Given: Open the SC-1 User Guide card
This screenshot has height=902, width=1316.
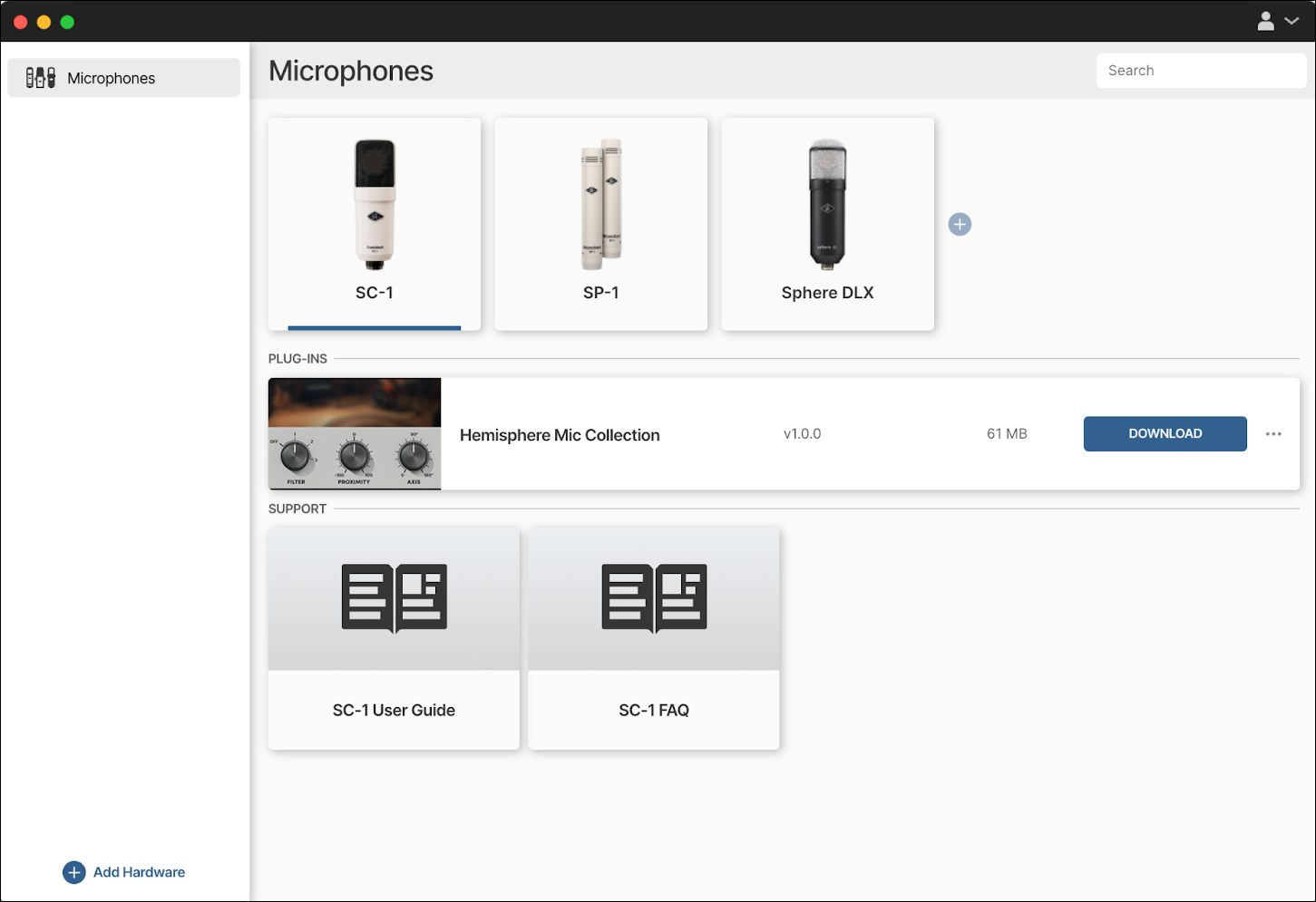Looking at the screenshot, I should pyautogui.click(x=394, y=639).
